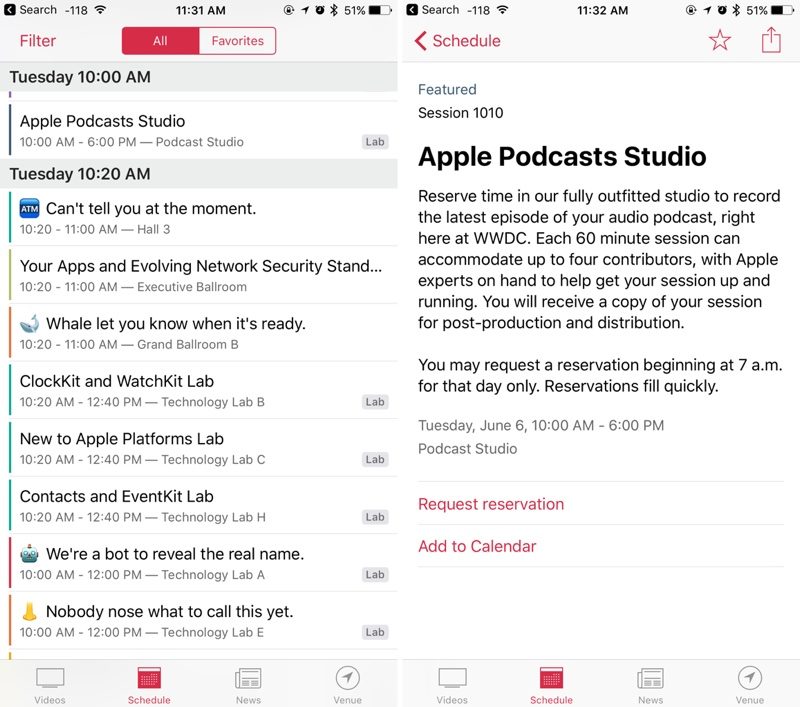Tap Lab badge on Contacts and EventKit row
This screenshot has height=707, width=800.
(x=375, y=517)
